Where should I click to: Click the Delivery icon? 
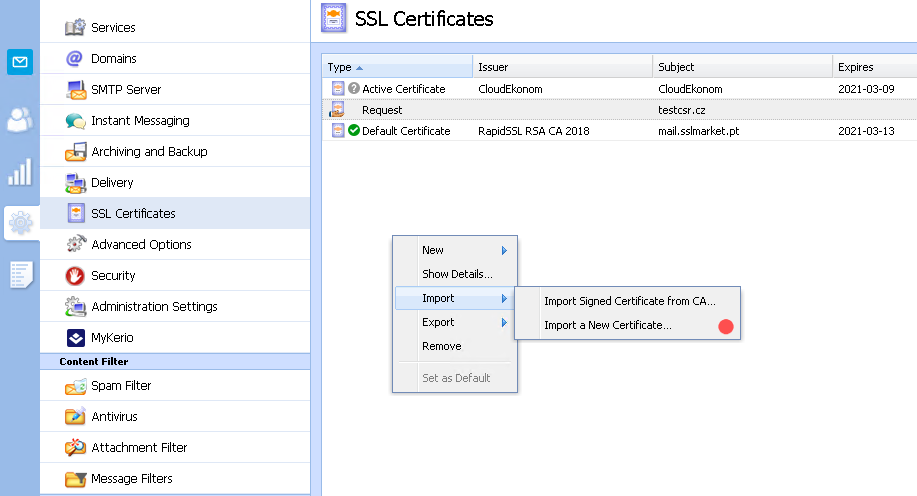coord(75,182)
